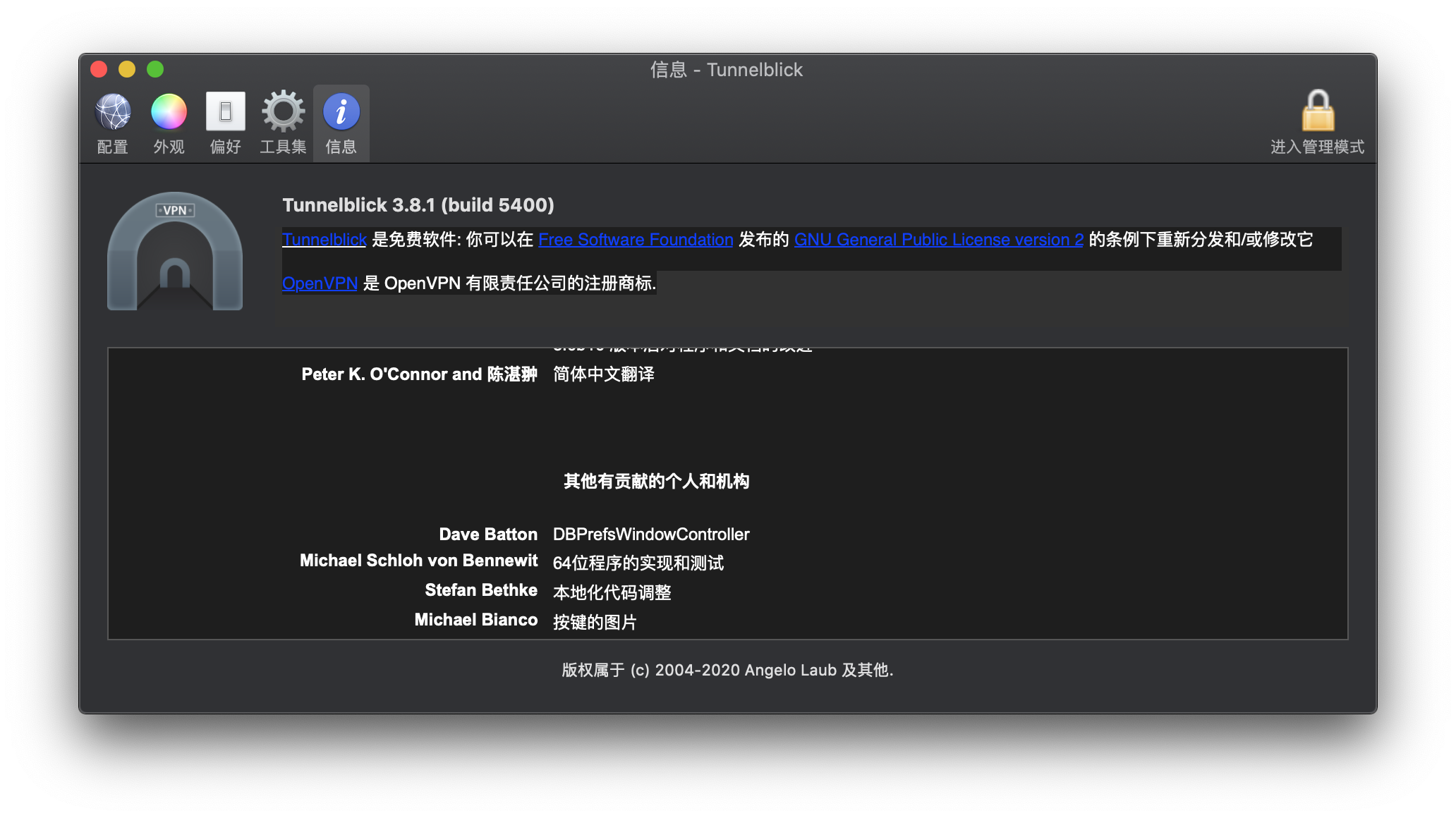The image size is (1456, 818).
Task: Click the OpenVPN hyperlink
Action: pos(319,283)
